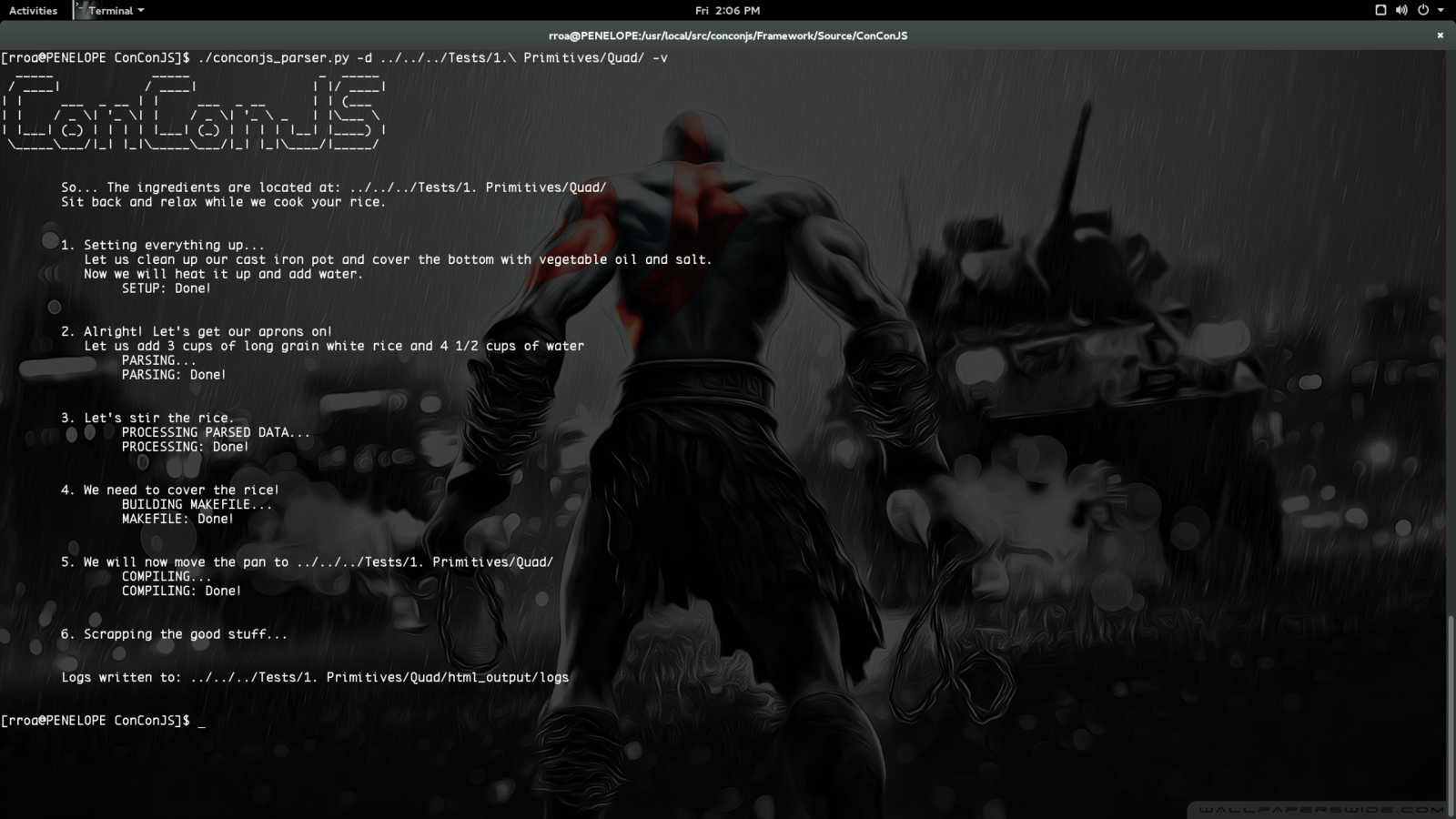Click 'BUILDING MAKEFILE...' text
Screen dimensions: 1456x819
197,504
